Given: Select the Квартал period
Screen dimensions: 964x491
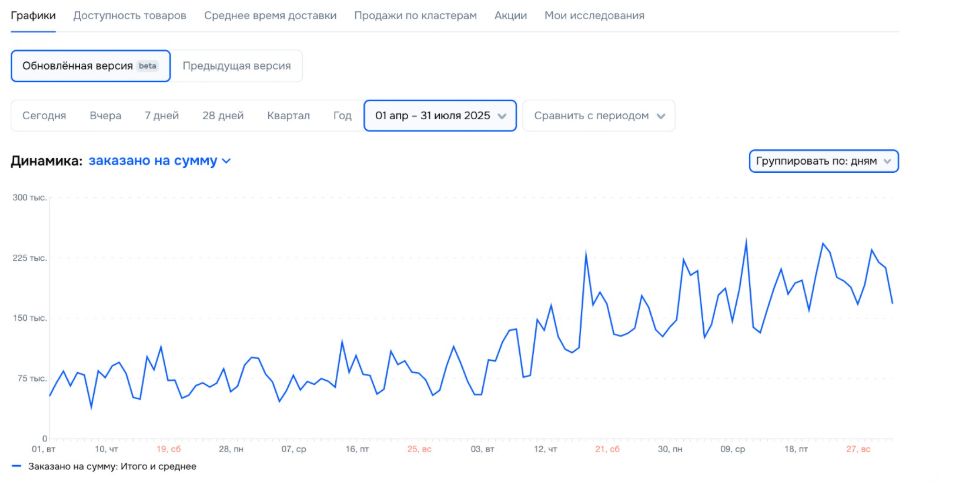Looking at the screenshot, I should tap(288, 116).
